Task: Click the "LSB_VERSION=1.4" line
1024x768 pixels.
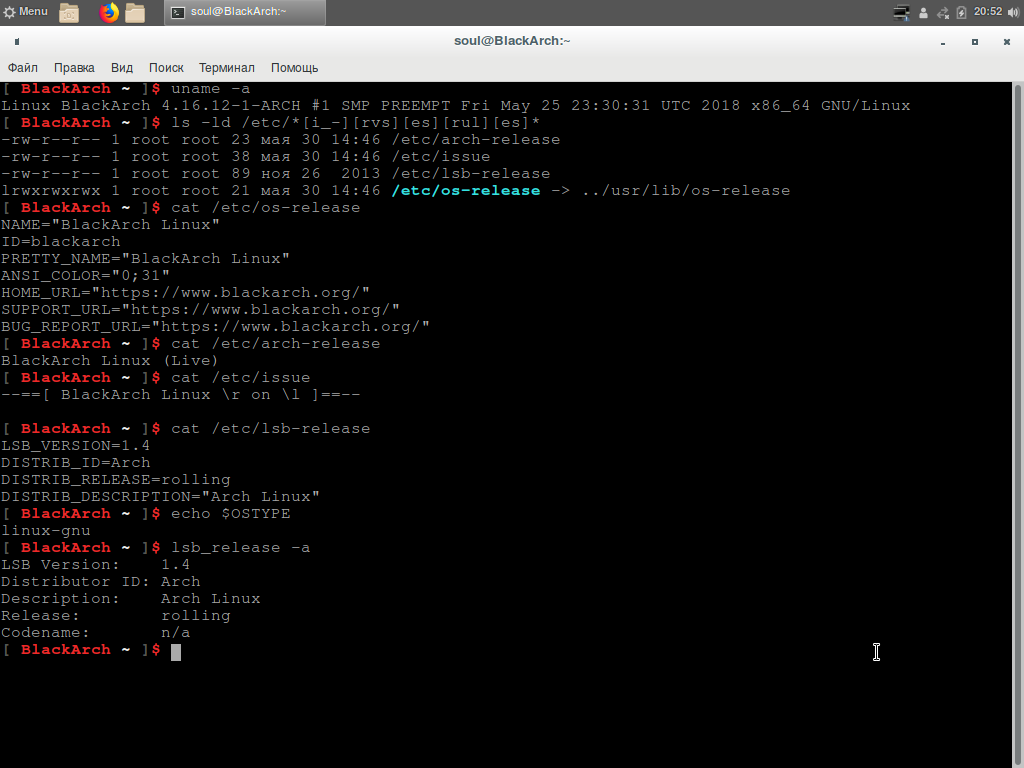Action: (76, 445)
